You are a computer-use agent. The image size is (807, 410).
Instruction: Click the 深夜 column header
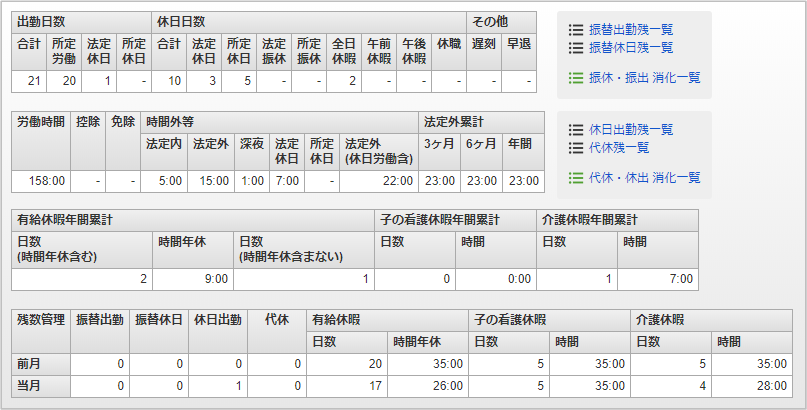tap(252, 152)
